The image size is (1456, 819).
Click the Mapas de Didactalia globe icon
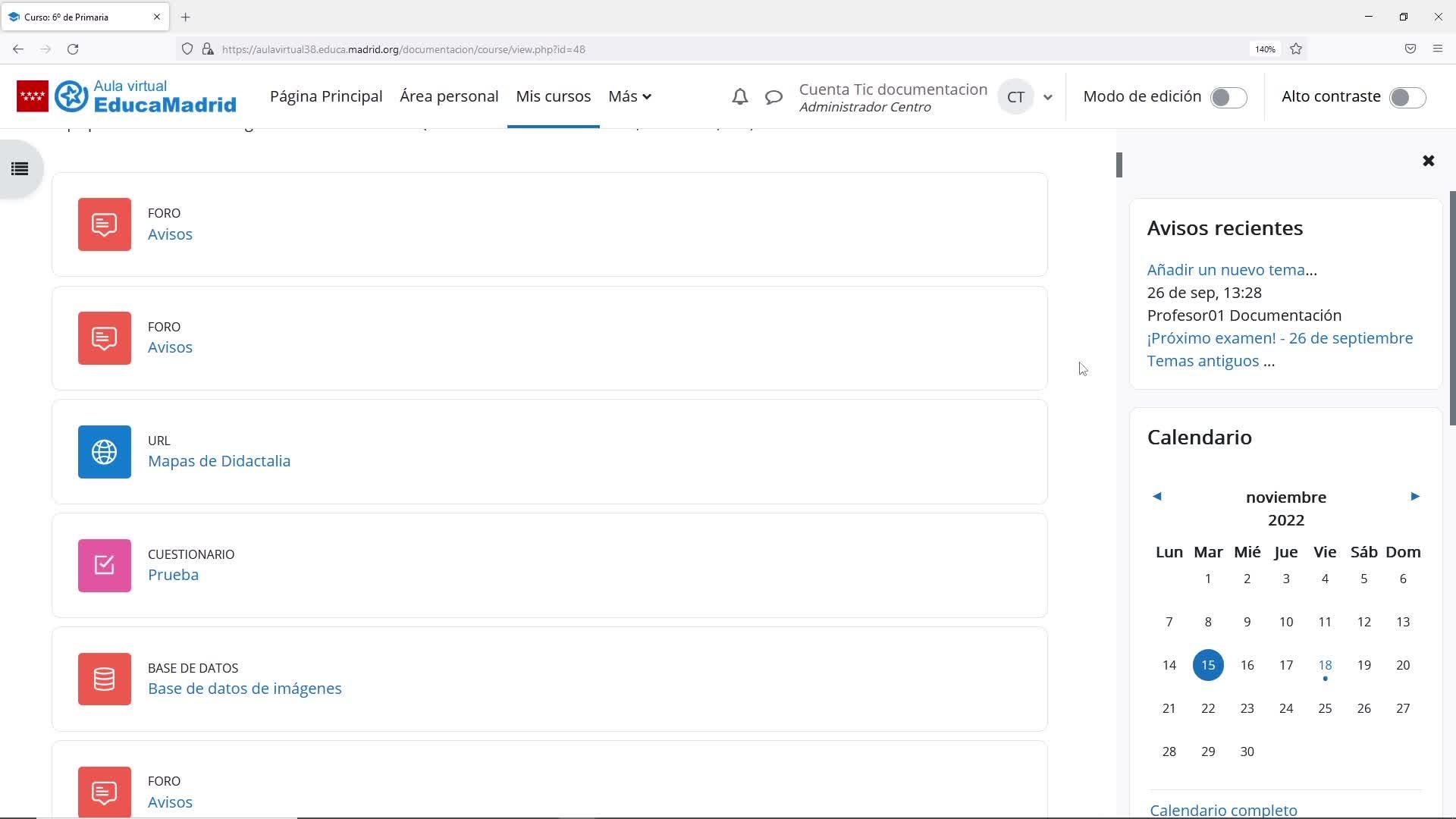(105, 452)
